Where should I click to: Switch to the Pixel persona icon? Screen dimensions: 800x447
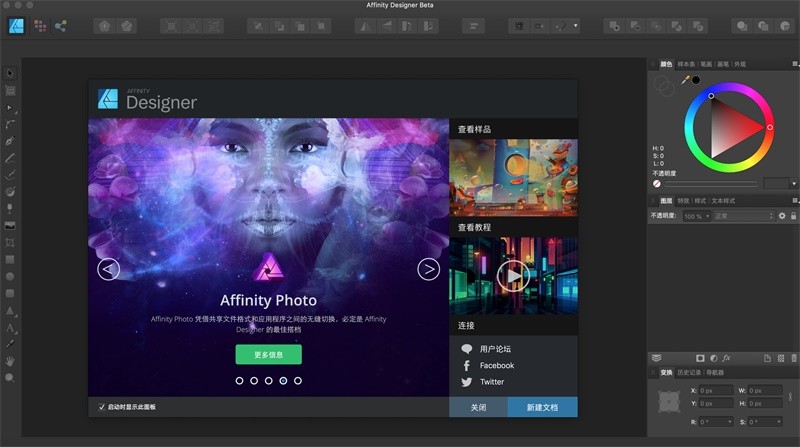[40, 26]
